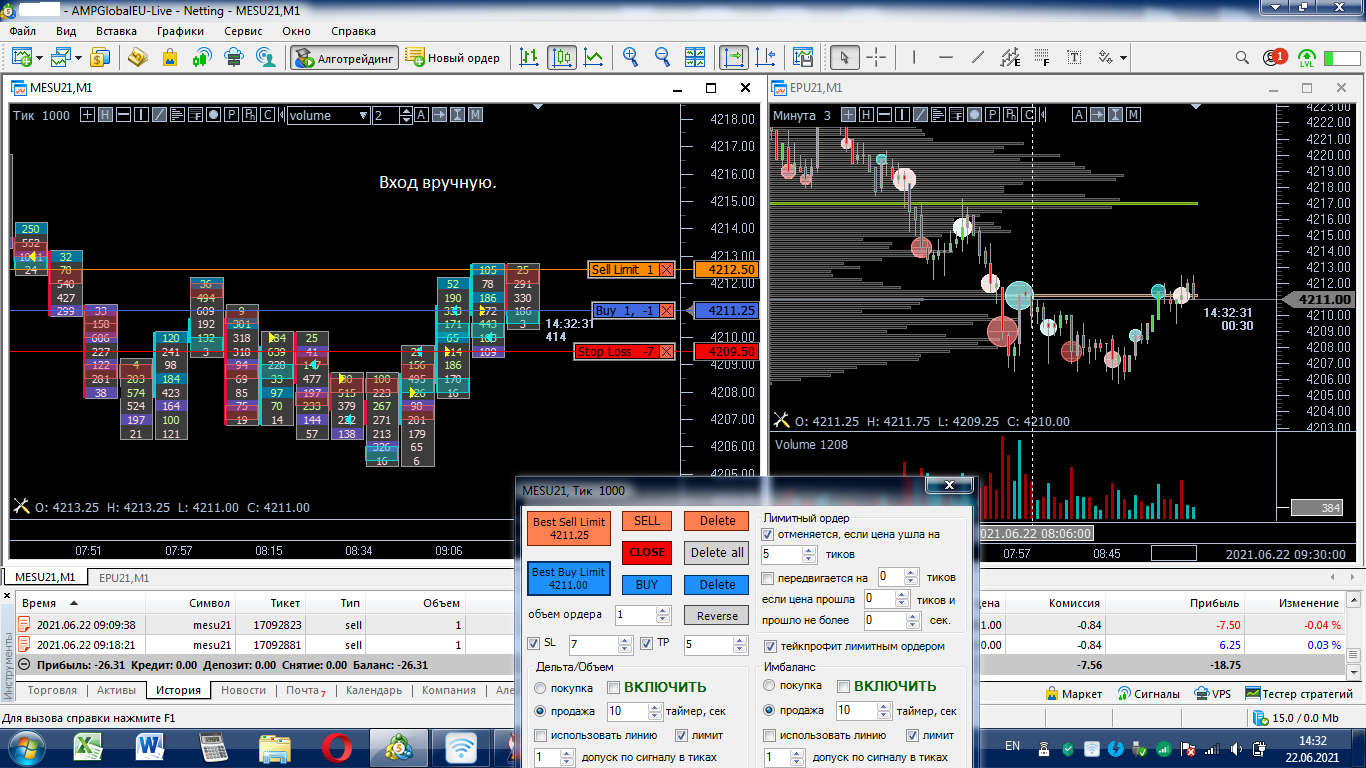The image size is (1366, 768).
Task: Select the equidistant channel tool
Action: [x=1010, y=58]
